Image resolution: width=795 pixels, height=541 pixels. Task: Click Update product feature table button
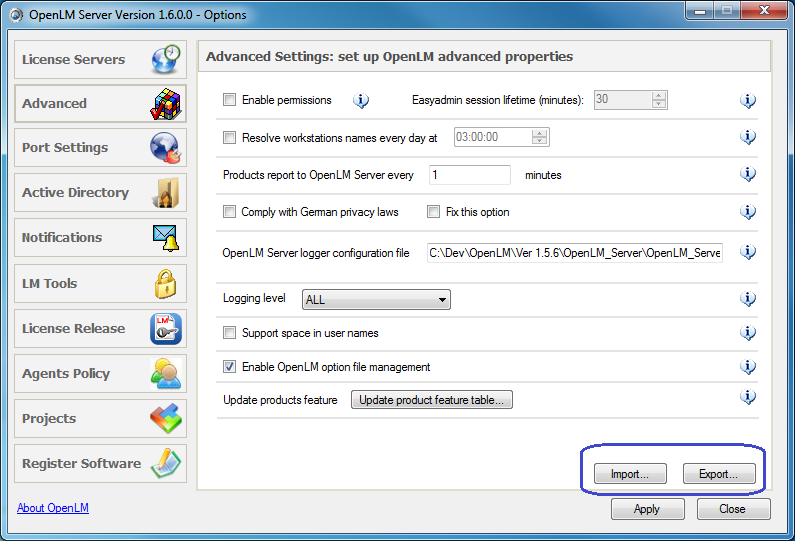point(432,400)
